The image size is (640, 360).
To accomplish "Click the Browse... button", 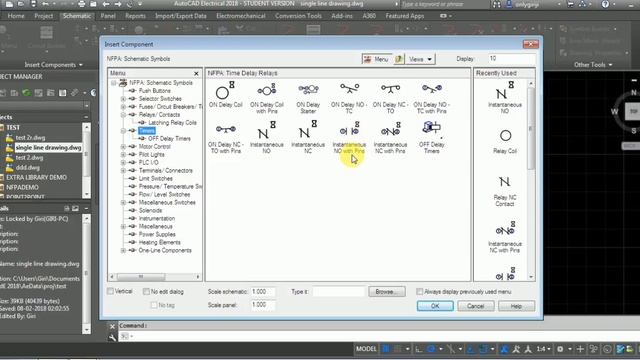I will pos(387,291).
